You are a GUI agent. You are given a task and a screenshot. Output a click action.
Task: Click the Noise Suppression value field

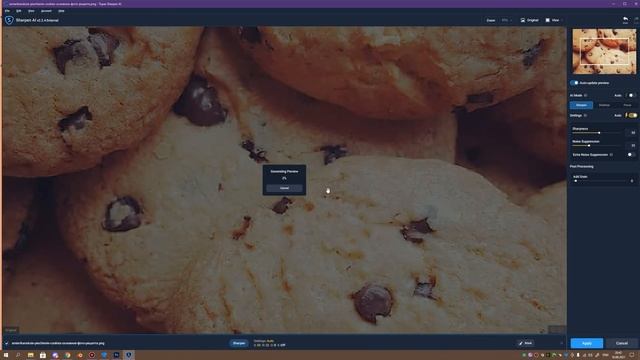pyautogui.click(x=632, y=145)
